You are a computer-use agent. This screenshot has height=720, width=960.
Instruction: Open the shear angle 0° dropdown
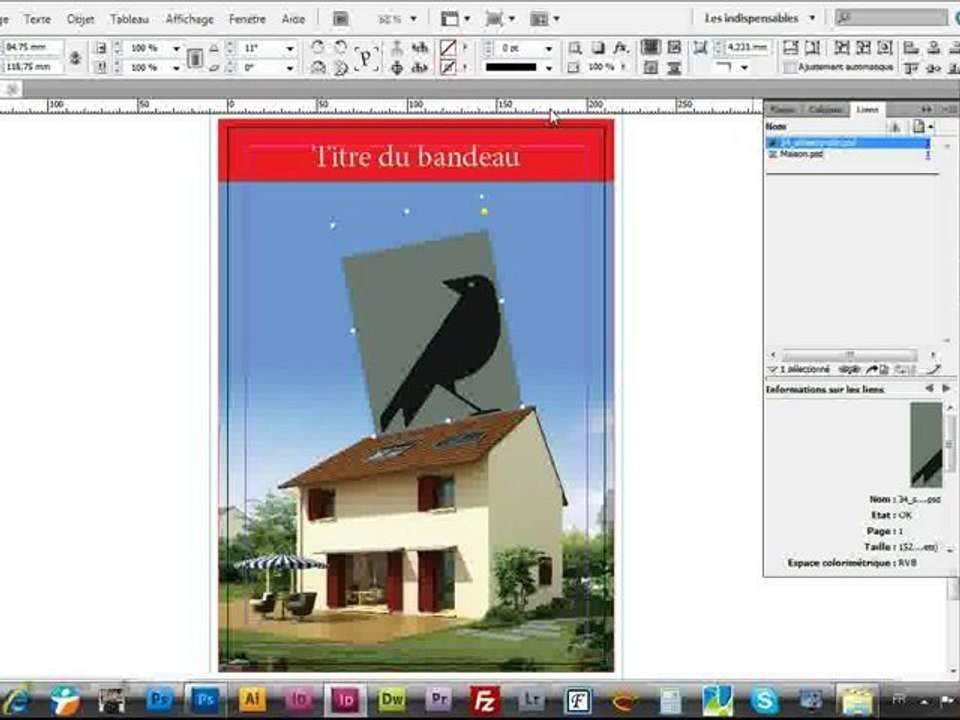pyautogui.click(x=290, y=67)
